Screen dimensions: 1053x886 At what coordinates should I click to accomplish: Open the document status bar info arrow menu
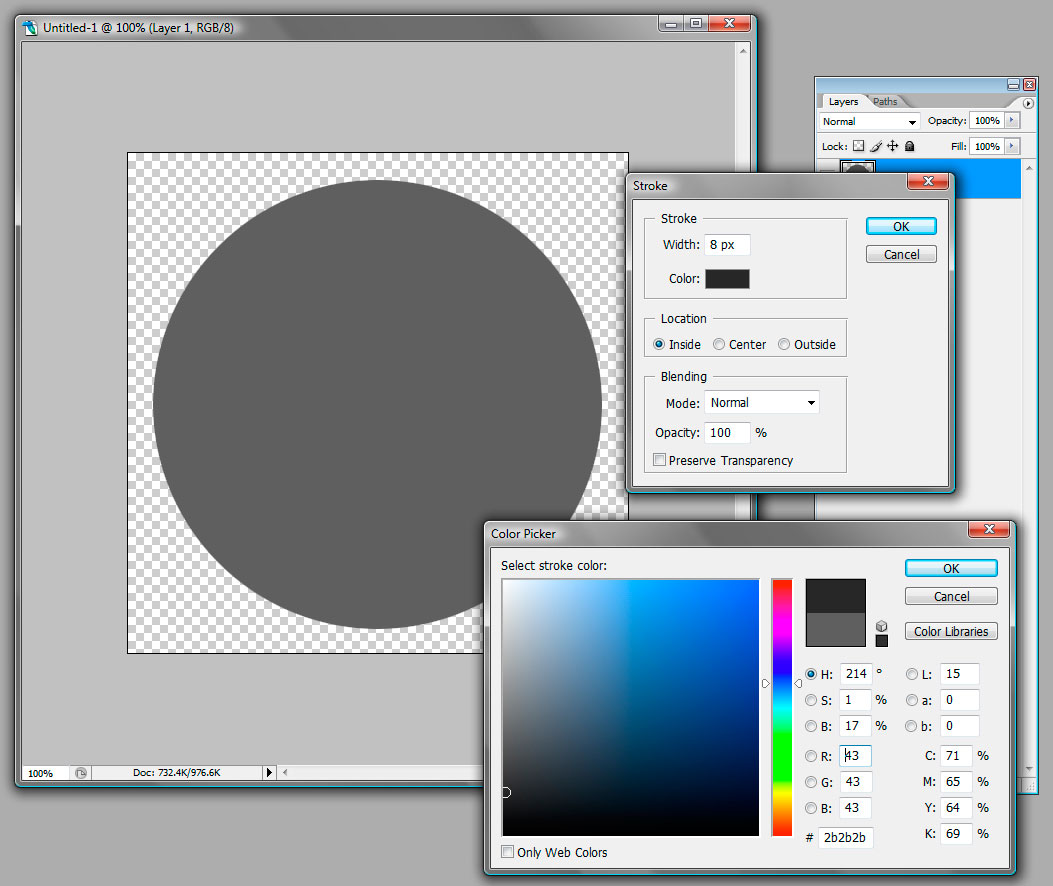pos(269,772)
